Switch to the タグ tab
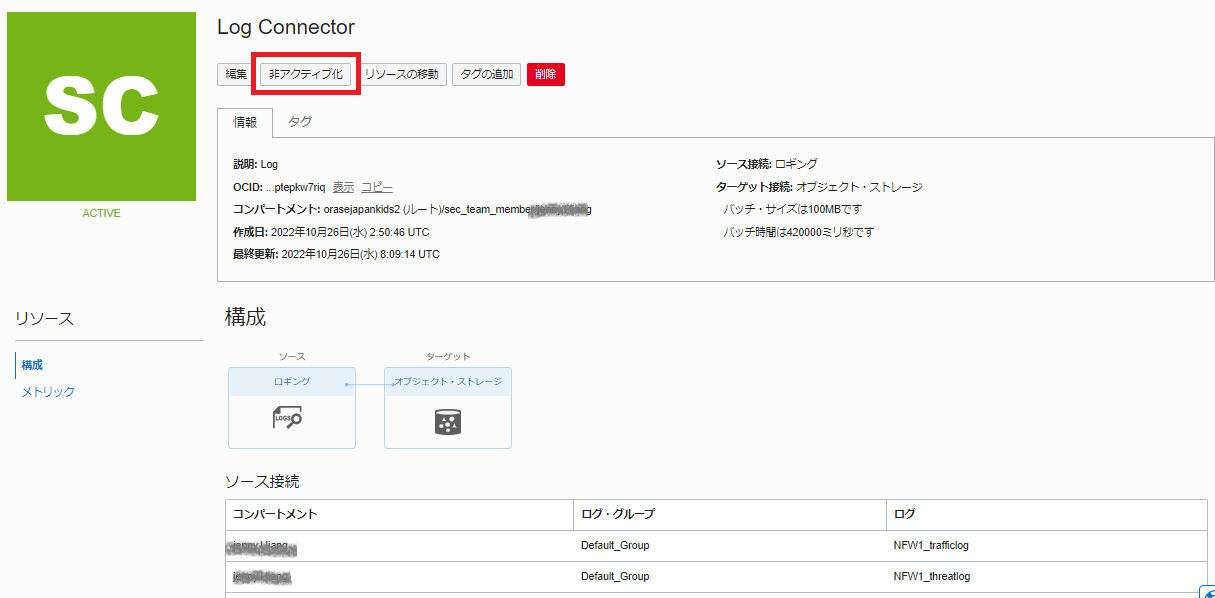1215x598 pixels. pos(299,122)
